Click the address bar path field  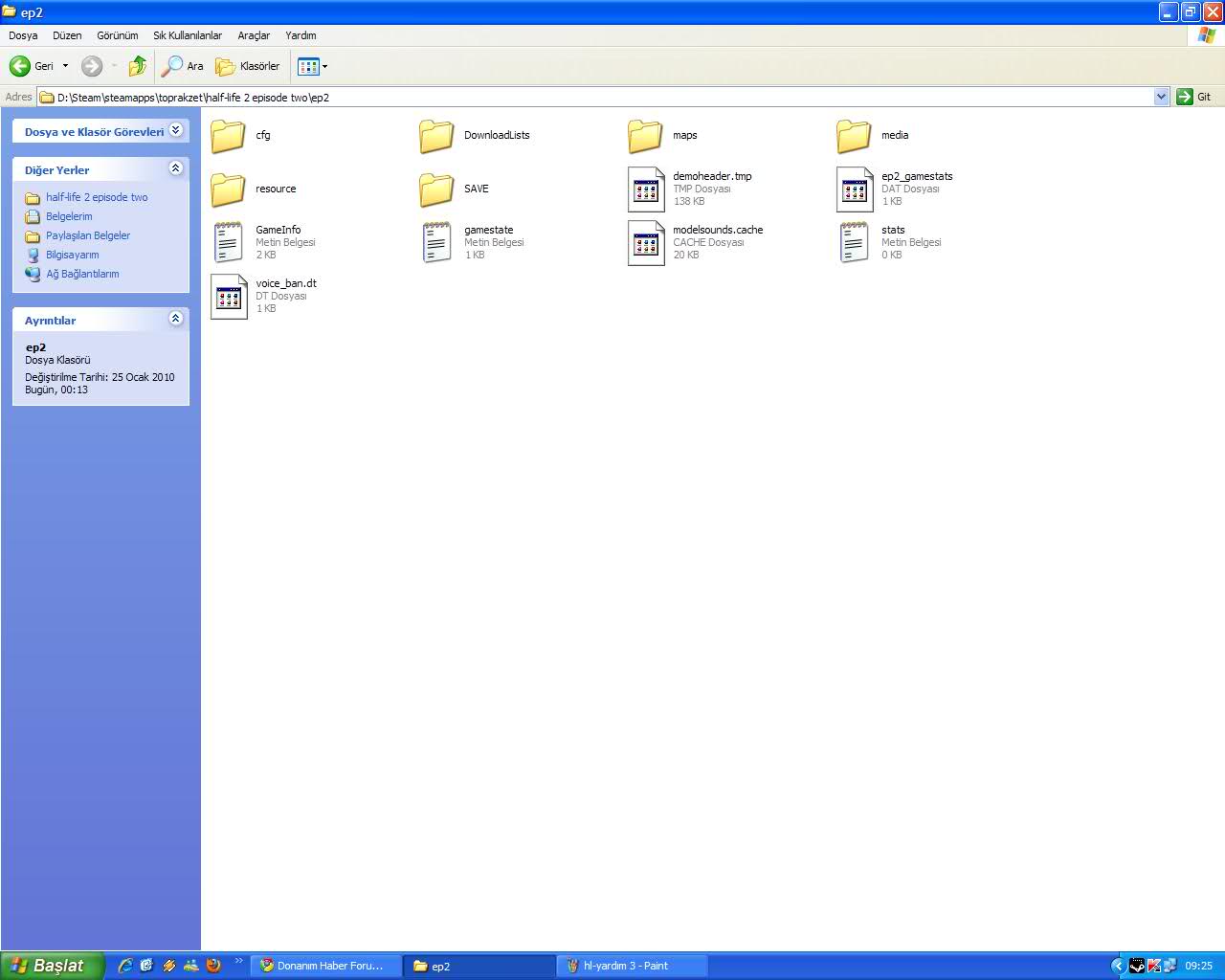[x=603, y=97]
